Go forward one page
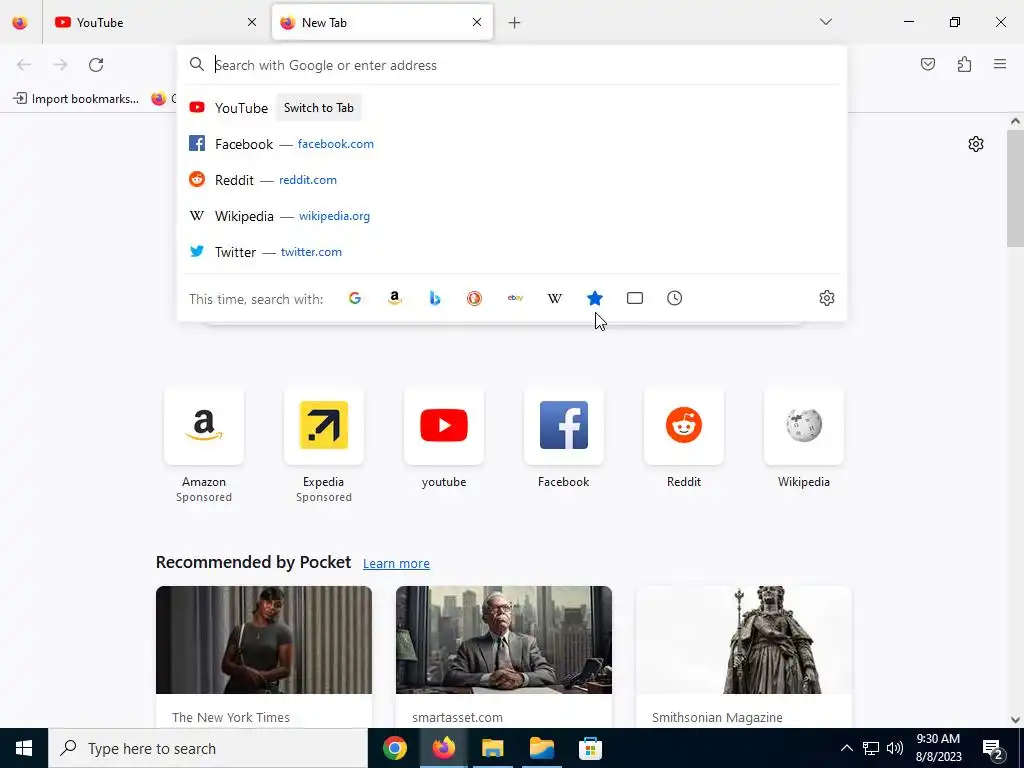This screenshot has height=768, width=1024. click(x=60, y=65)
